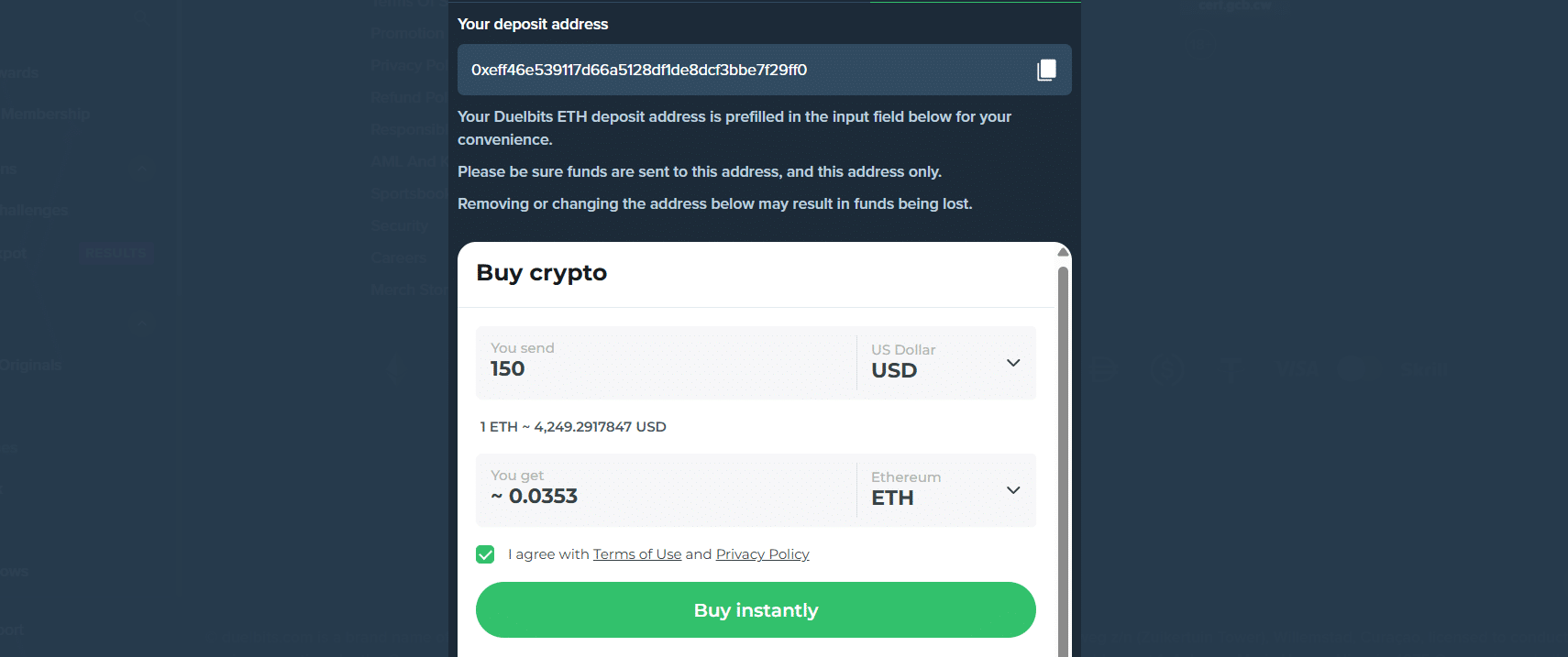Screen dimensions: 1568x657
Task: Select the Mastercard payment icon
Action: click(1360, 368)
